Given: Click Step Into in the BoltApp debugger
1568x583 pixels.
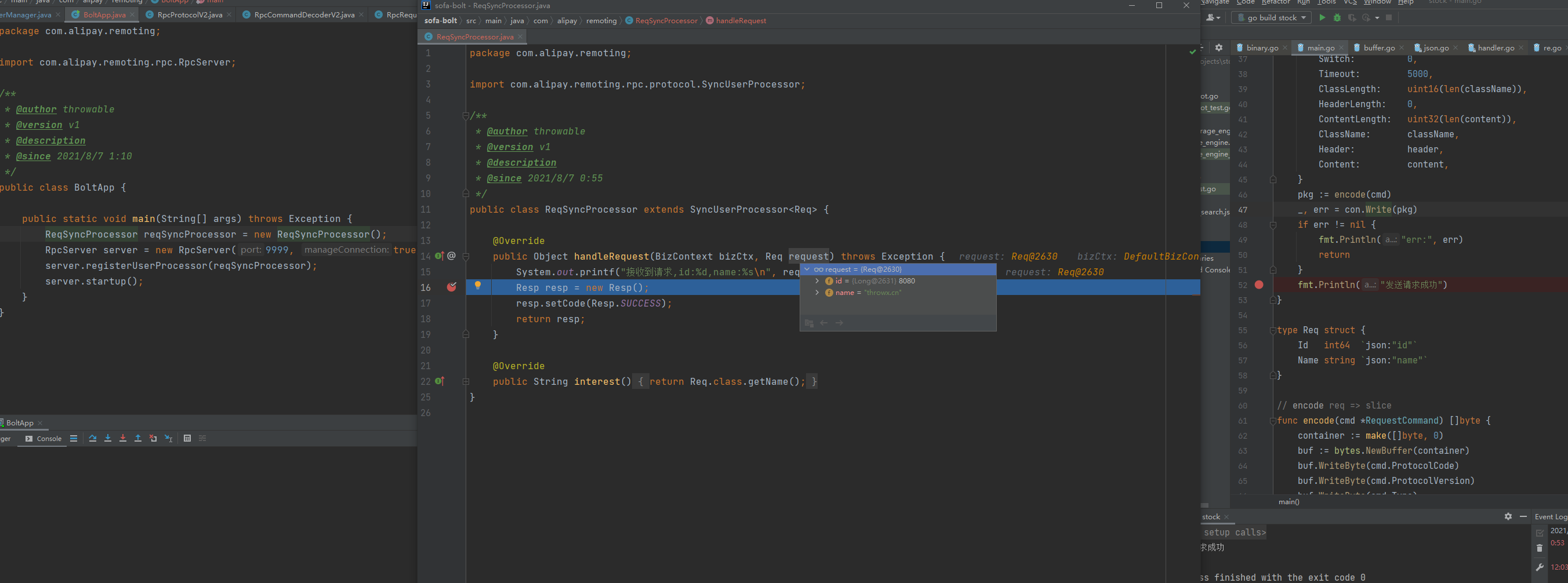Looking at the screenshot, I should pyautogui.click(x=108, y=438).
